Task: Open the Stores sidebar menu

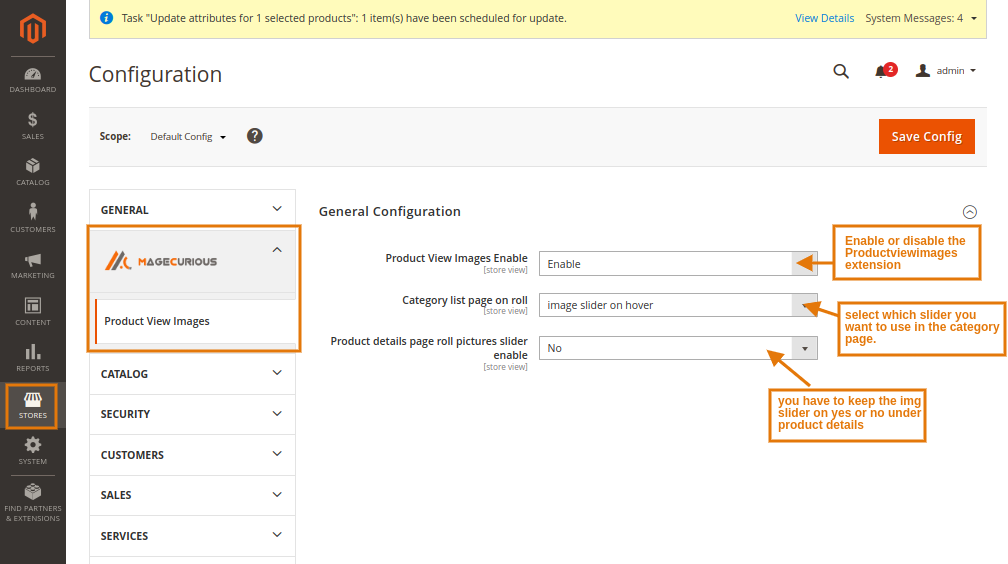Action: pos(32,406)
